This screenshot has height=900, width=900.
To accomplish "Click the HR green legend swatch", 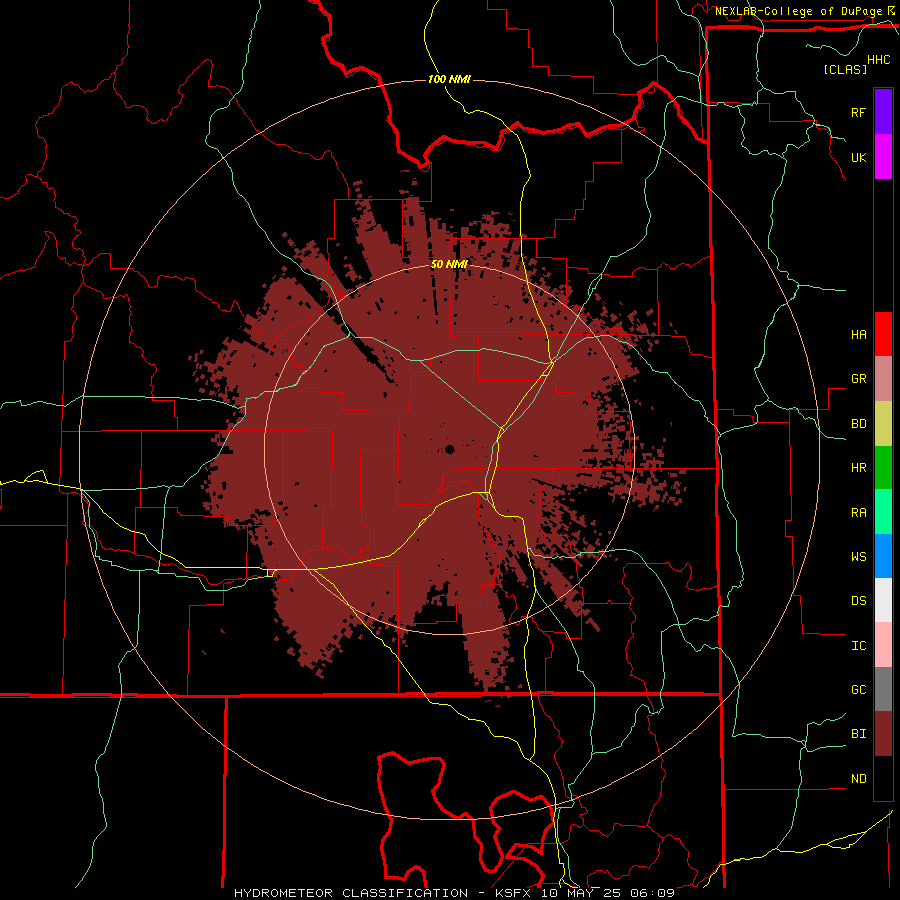I will coord(883,468).
